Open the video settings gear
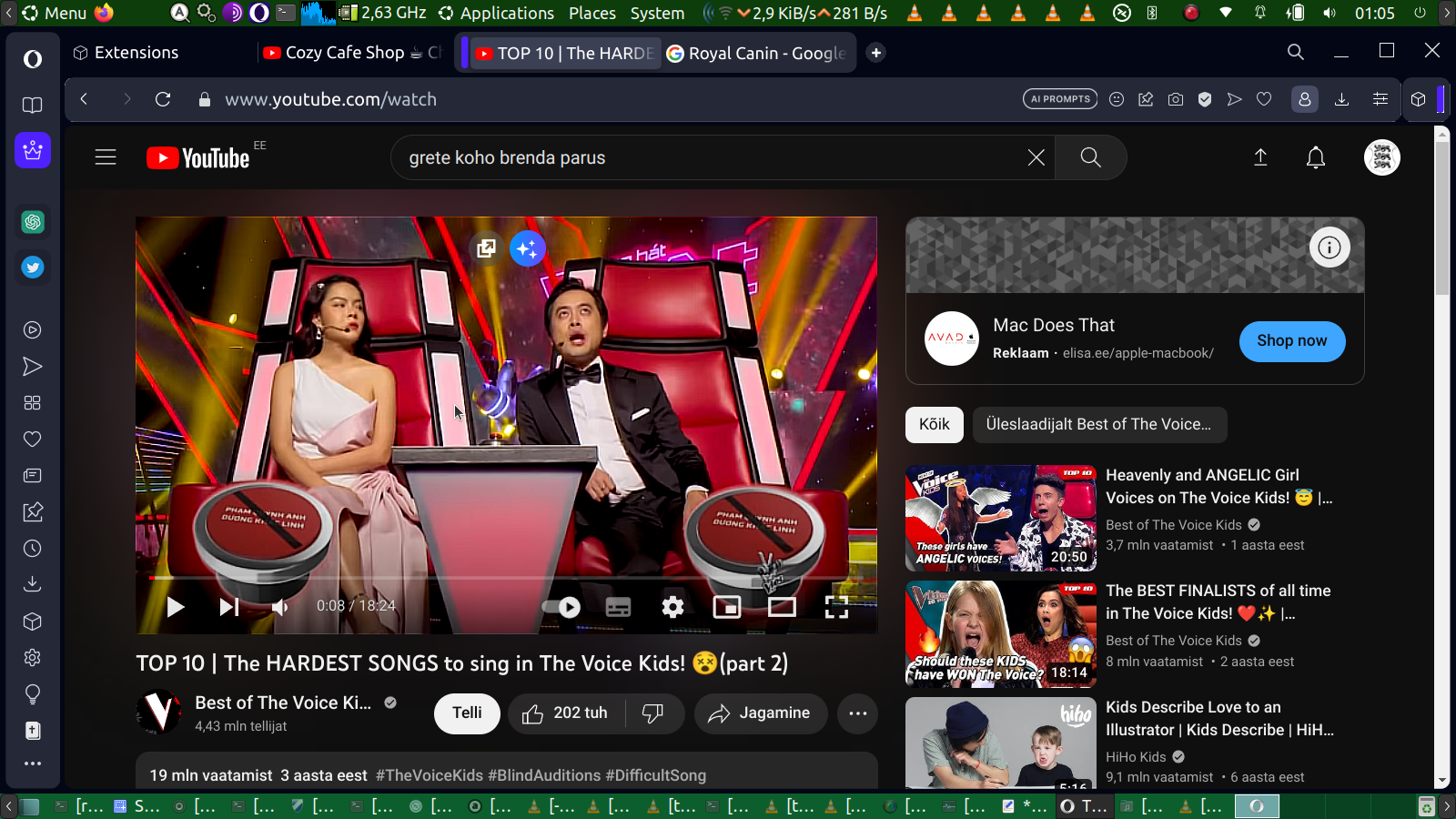This screenshot has height=819, width=1456. point(672,607)
